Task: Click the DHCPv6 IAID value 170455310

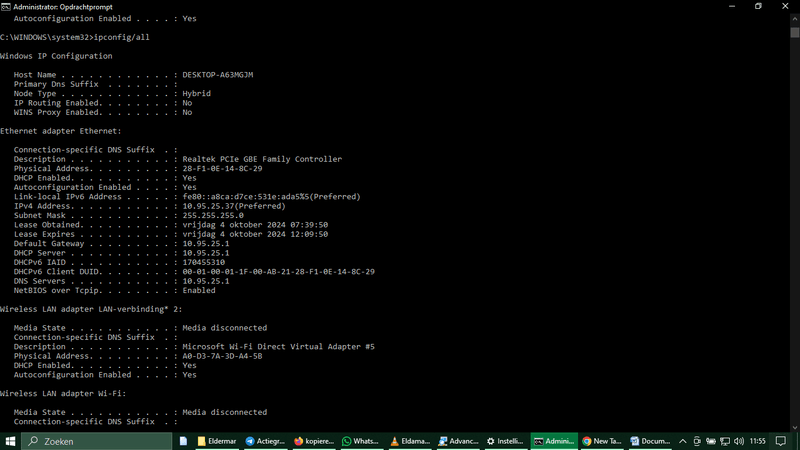Action: click(x=204, y=262)
